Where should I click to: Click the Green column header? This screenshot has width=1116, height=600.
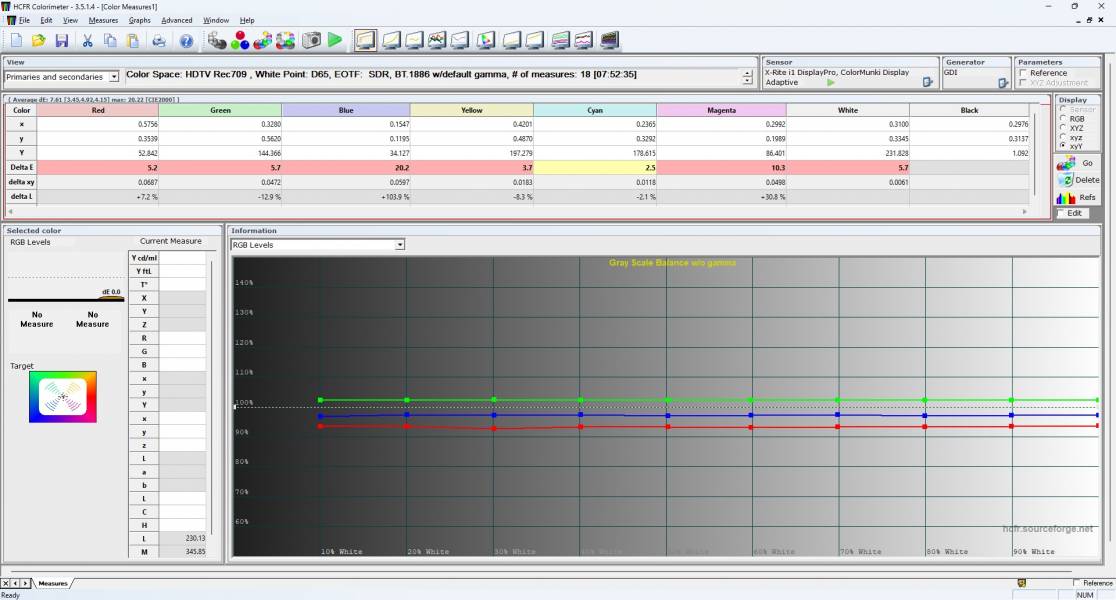tap(221, 110)
